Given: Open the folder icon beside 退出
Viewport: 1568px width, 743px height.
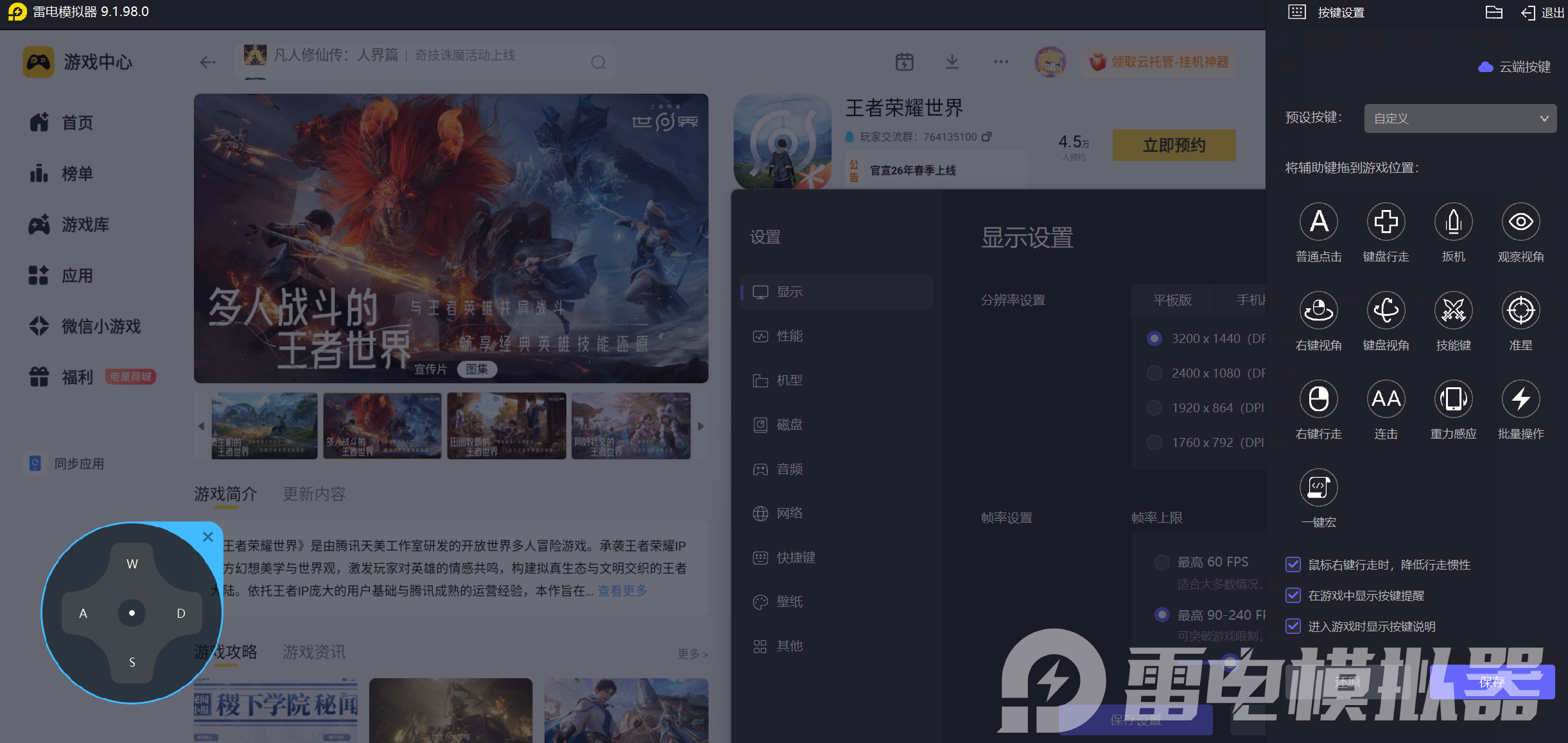Looking at the screenshot, I should (1494, 13).
